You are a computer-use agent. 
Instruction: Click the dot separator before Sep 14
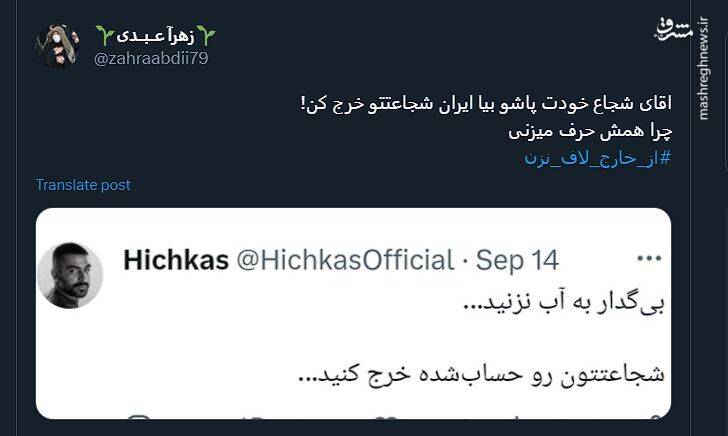pyautogui.click(x=465, y=262)
